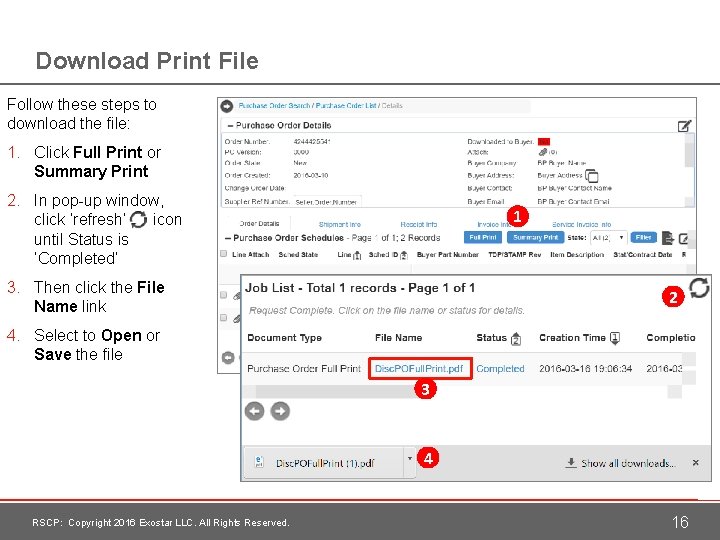Open dropdown arrow beside downloaded PDF

tap(410, 458)
